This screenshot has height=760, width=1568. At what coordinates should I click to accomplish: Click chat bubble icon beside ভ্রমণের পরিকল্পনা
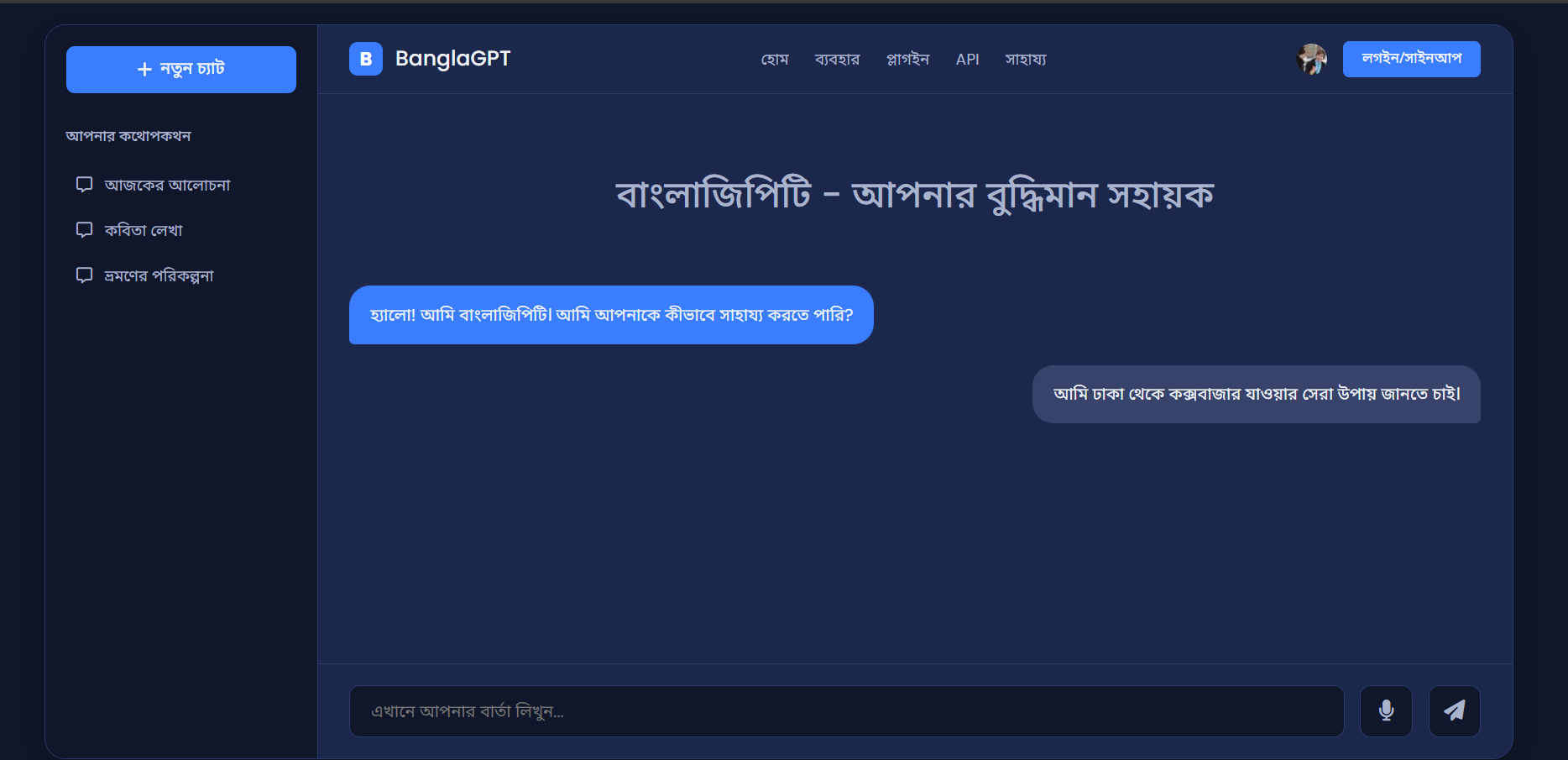click(x=85, y=275)
